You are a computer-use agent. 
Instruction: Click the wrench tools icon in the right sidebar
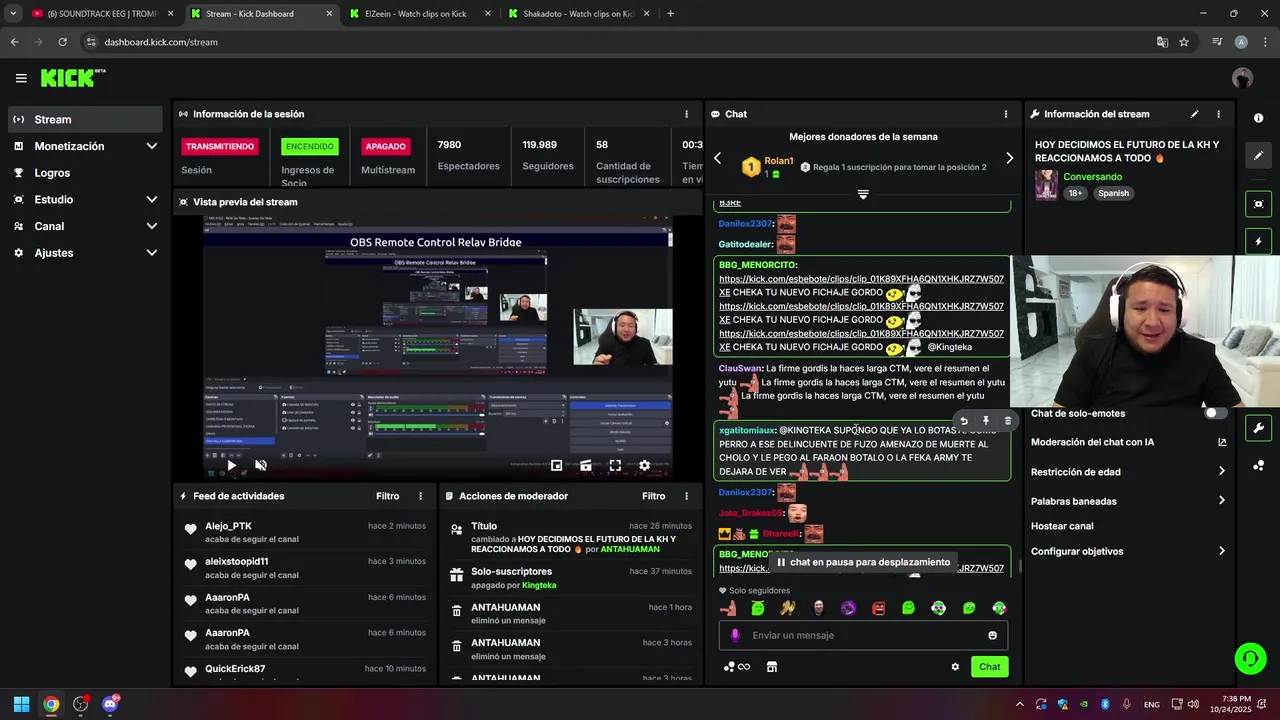(1258, 429)
